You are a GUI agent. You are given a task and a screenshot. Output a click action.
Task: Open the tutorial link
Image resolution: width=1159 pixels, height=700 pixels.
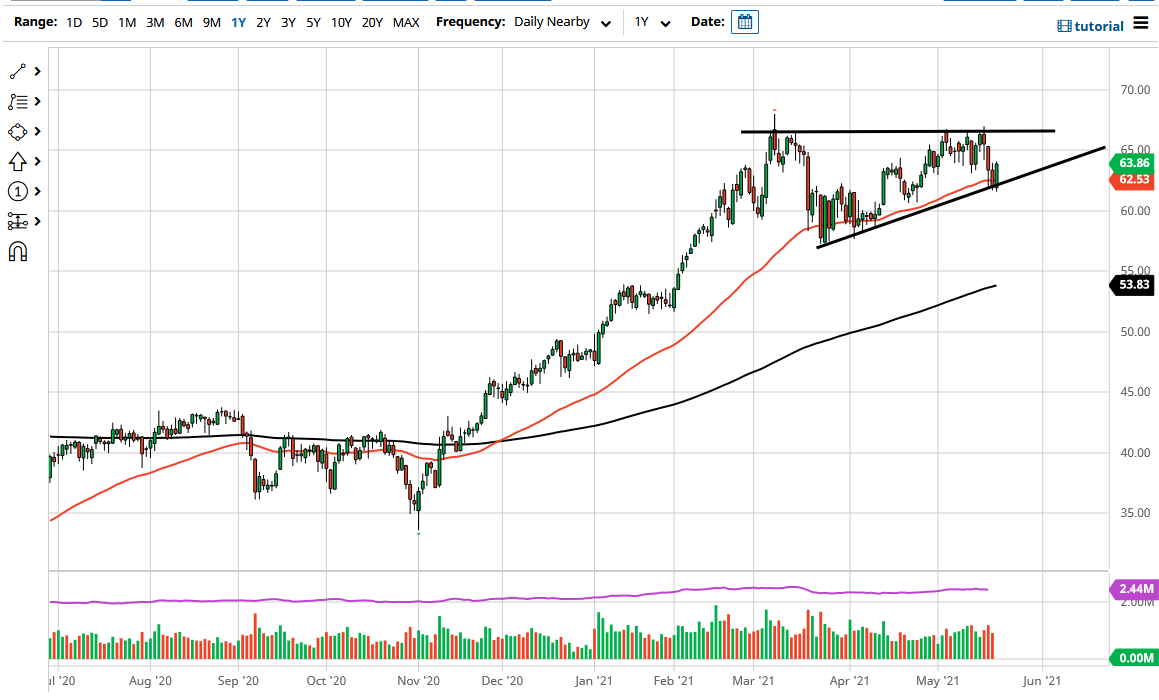point(1095,25)
